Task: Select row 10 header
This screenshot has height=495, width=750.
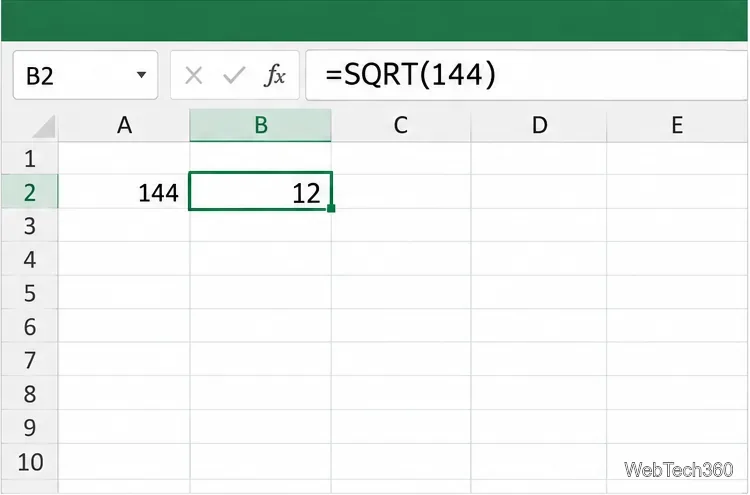Action: pyautogui.click(x=30, y=462)
